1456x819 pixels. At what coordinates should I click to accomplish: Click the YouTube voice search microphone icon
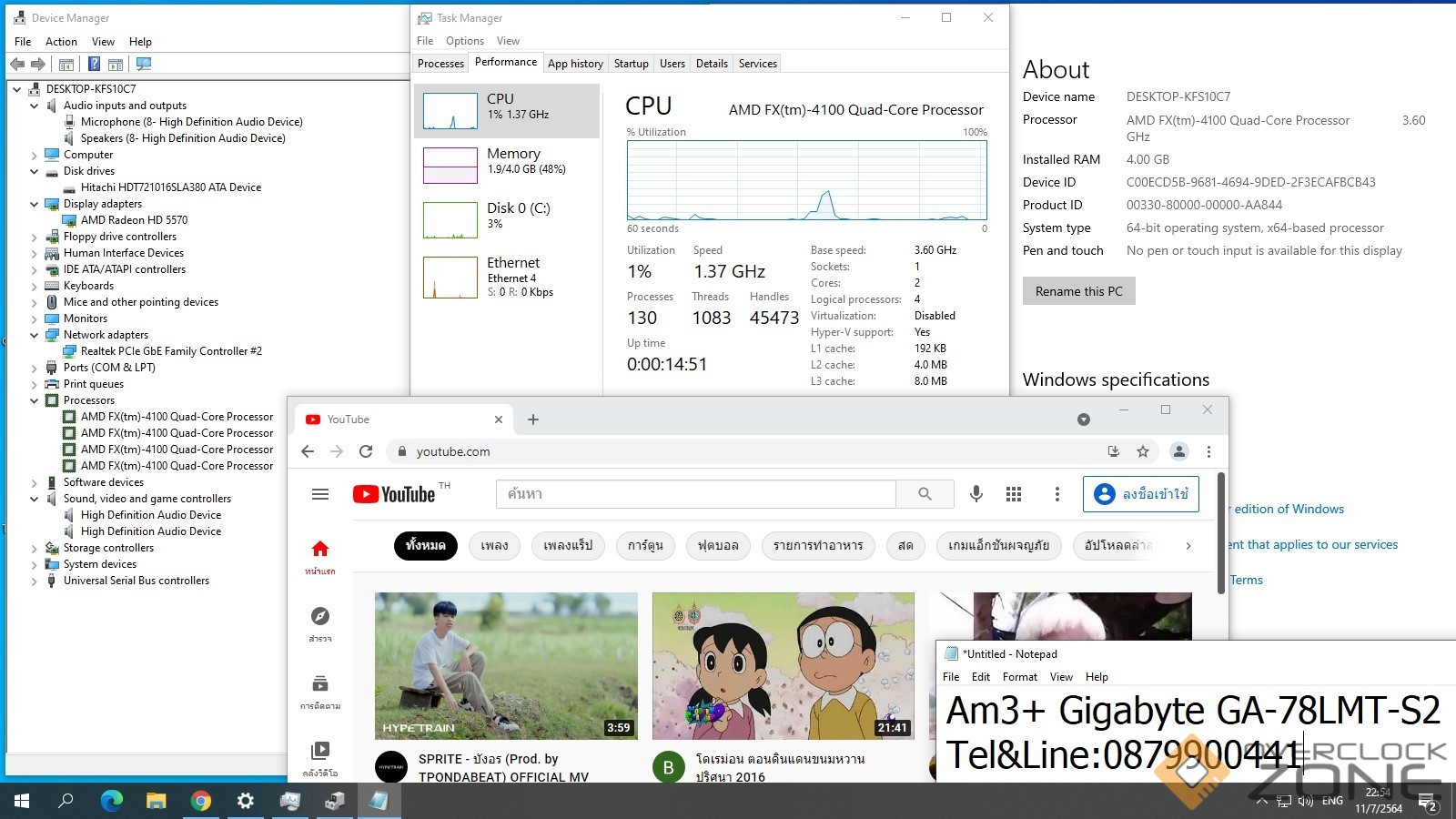tap(976, 493)
